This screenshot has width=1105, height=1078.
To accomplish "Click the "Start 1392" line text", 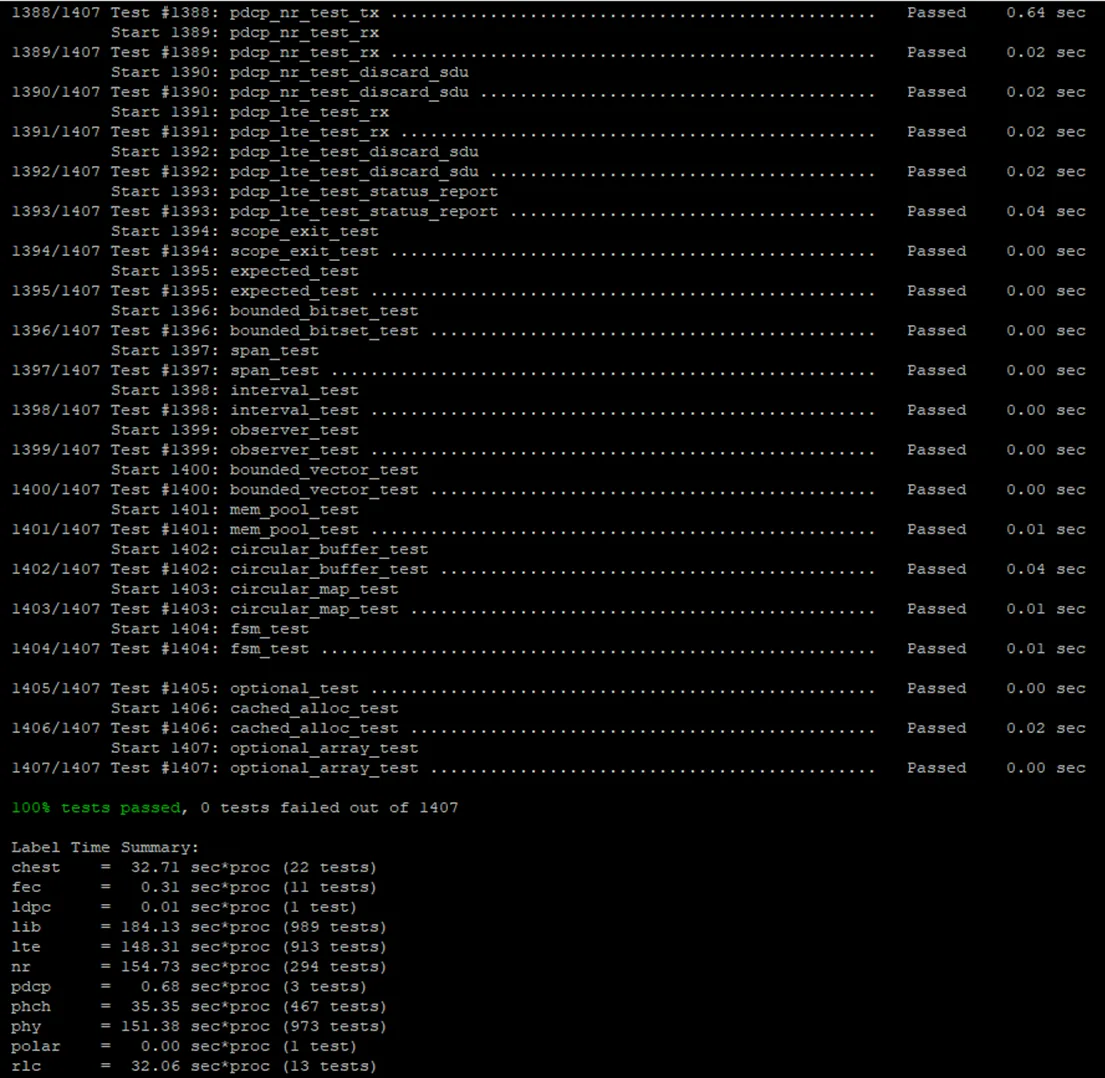I will 295,151.
